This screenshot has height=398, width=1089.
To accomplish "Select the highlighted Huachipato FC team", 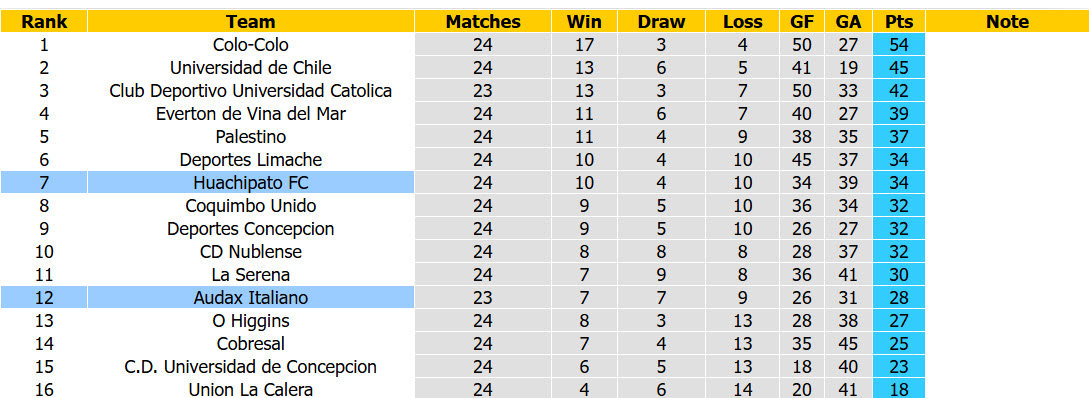I will (x=251, y=183).
